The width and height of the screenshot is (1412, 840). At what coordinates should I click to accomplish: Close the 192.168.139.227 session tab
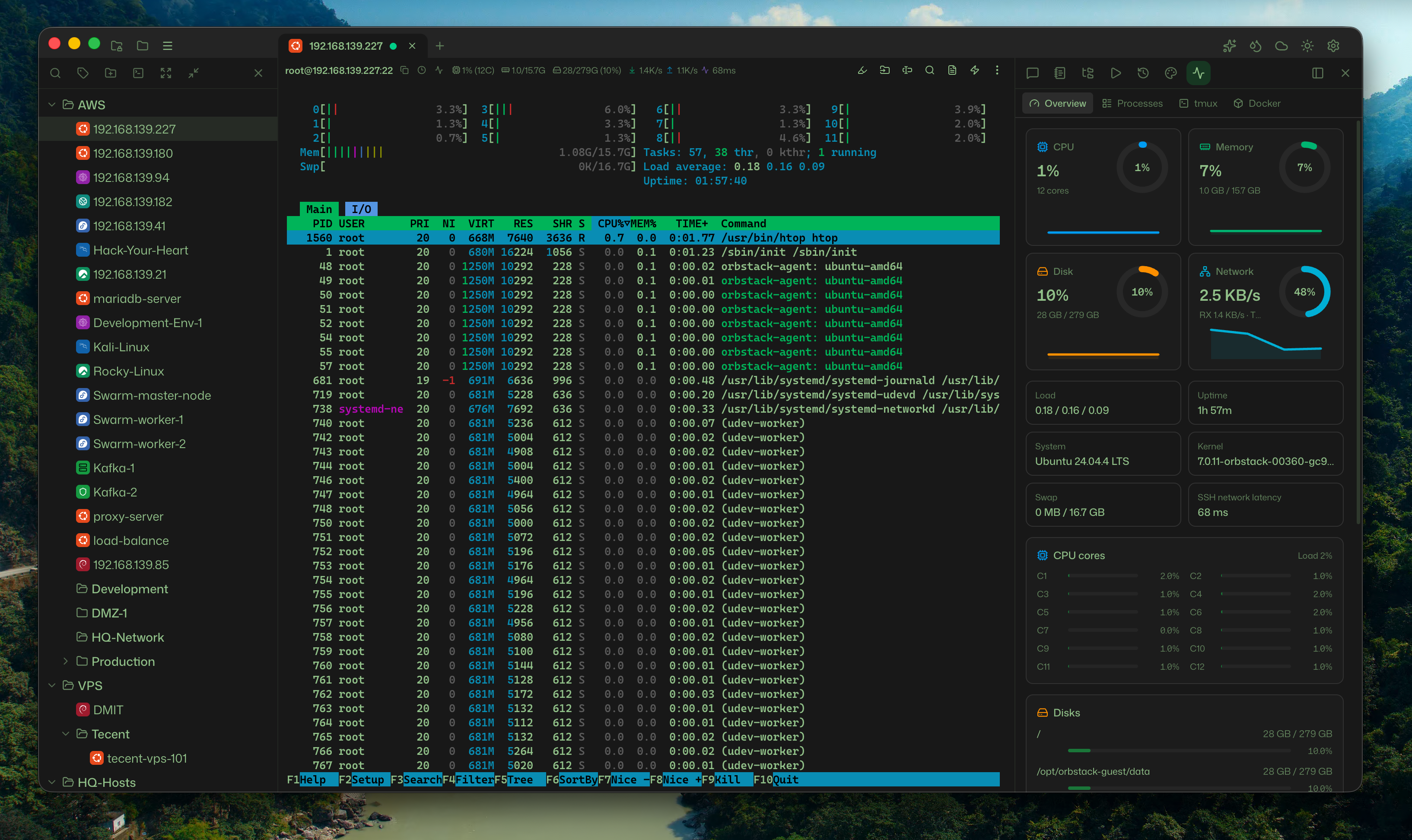(412, 46)
